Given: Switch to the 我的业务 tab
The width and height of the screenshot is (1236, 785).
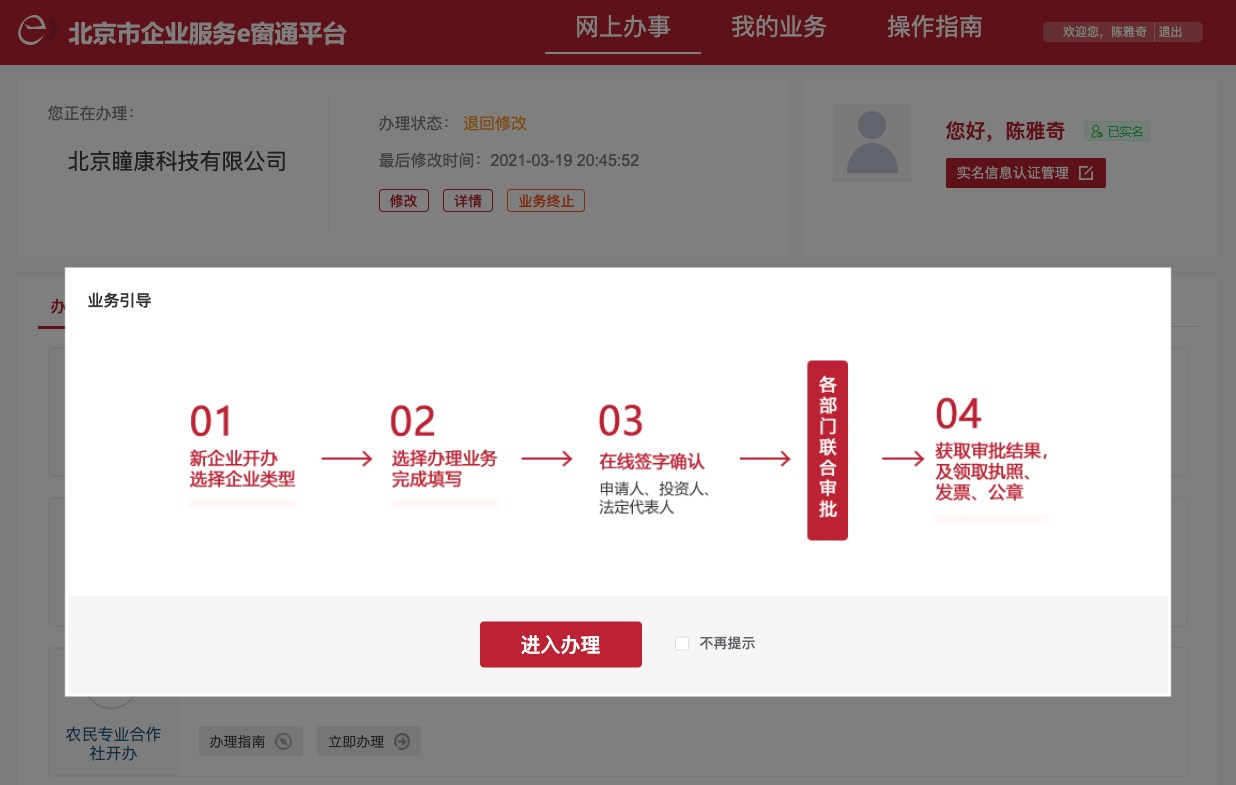Looking at the screenshot, I should click(778, 27).
